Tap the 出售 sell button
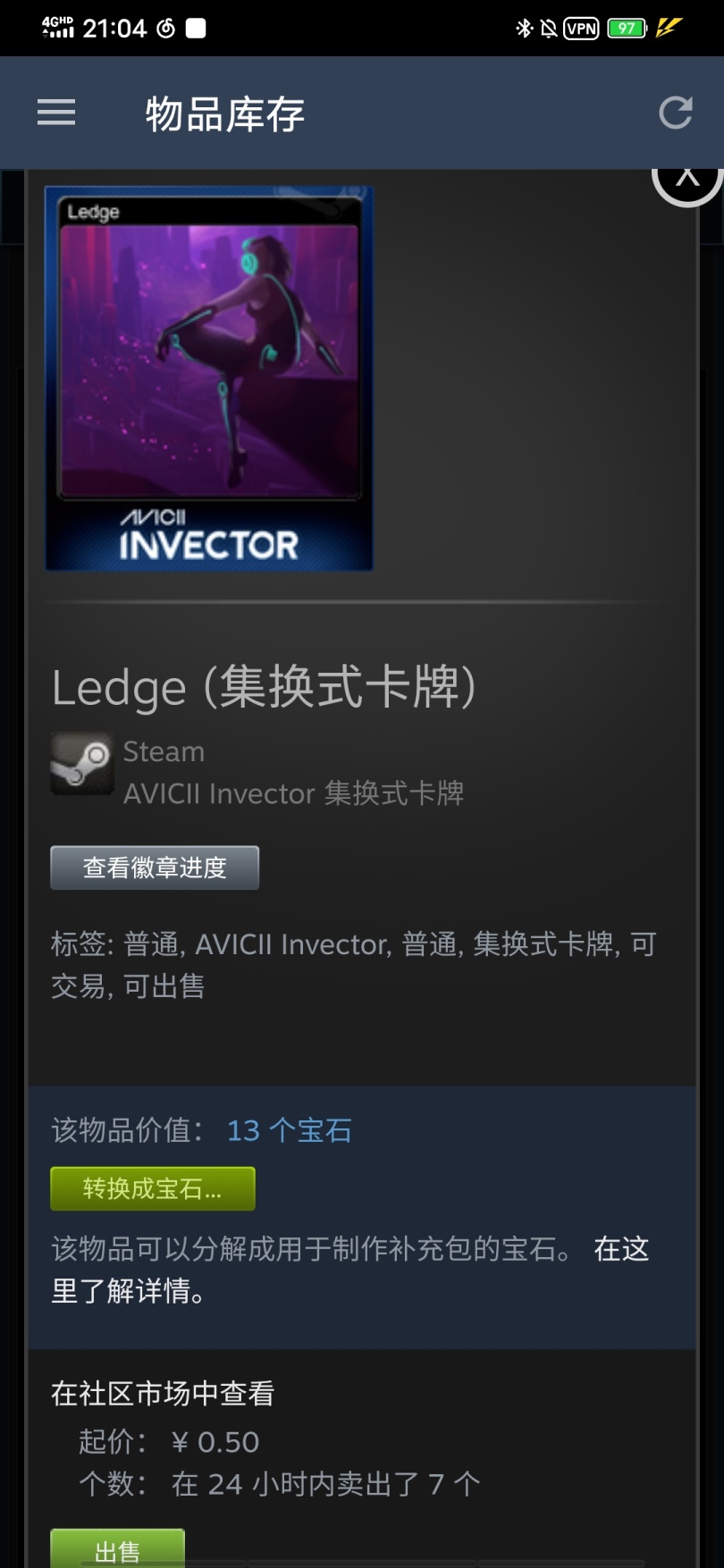Screen dimensions: 724x1568 117,1549
